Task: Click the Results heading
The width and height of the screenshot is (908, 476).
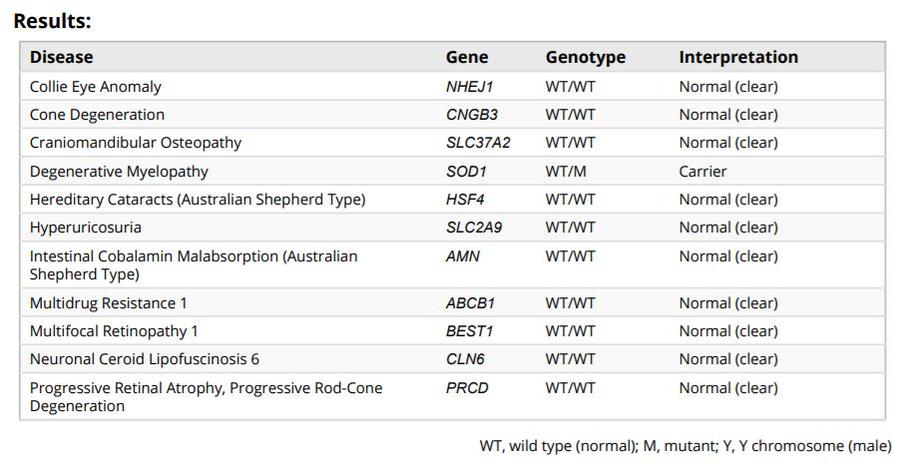Action: point(52,21)
